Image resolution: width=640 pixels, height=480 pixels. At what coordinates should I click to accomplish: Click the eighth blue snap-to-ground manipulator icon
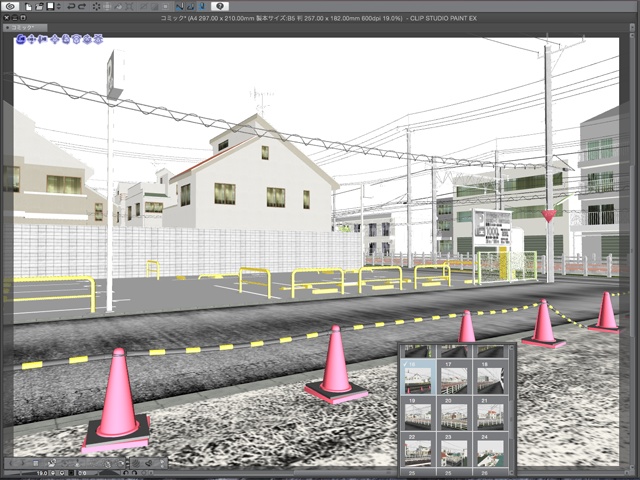click(x=98, y=40)
